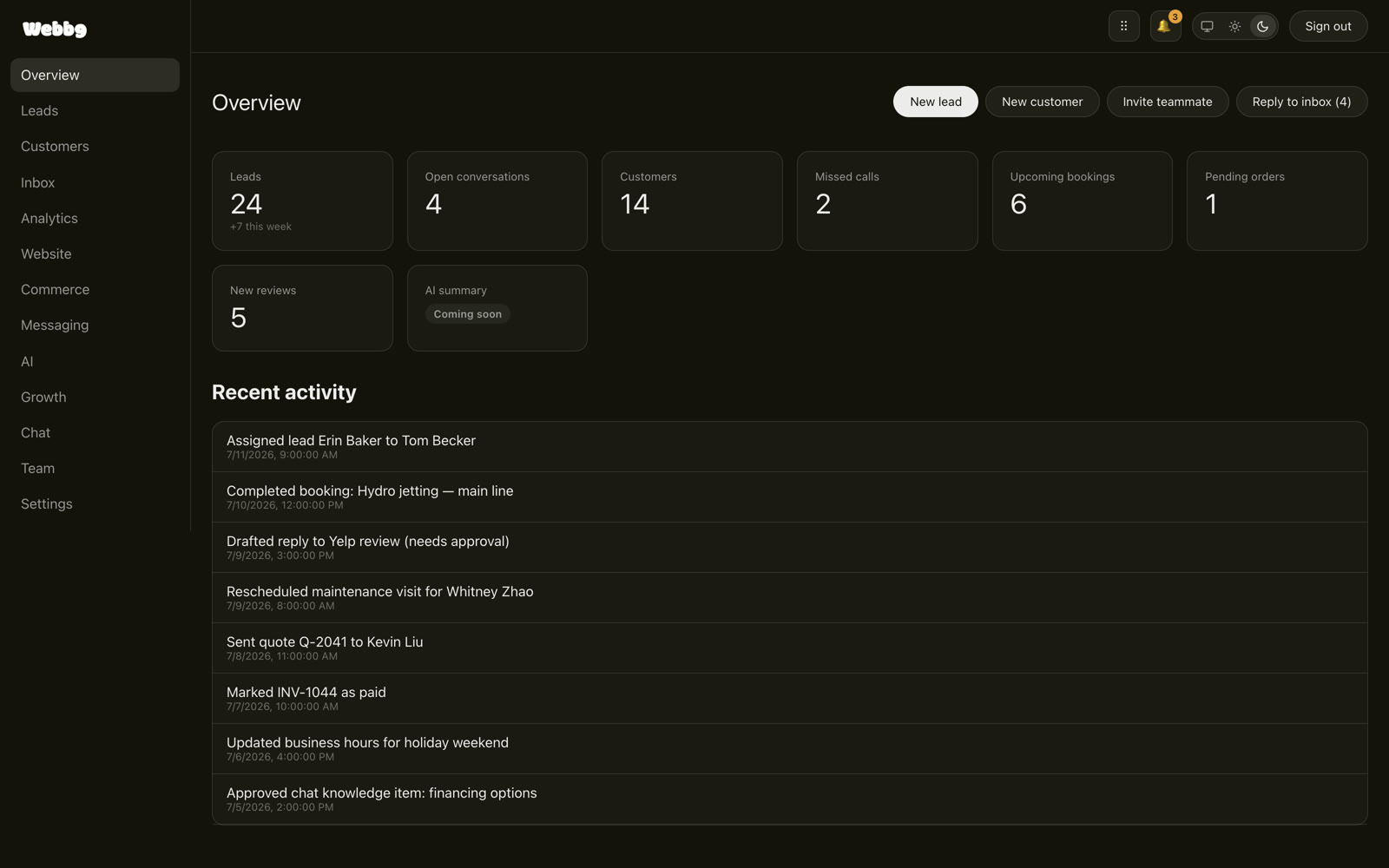
Task: Open the Leads card showing 24
Action: point(302,201)
